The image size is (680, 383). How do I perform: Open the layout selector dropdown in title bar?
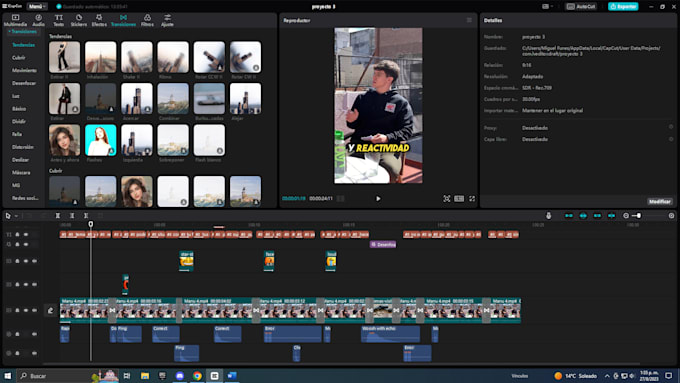[547, 7]
